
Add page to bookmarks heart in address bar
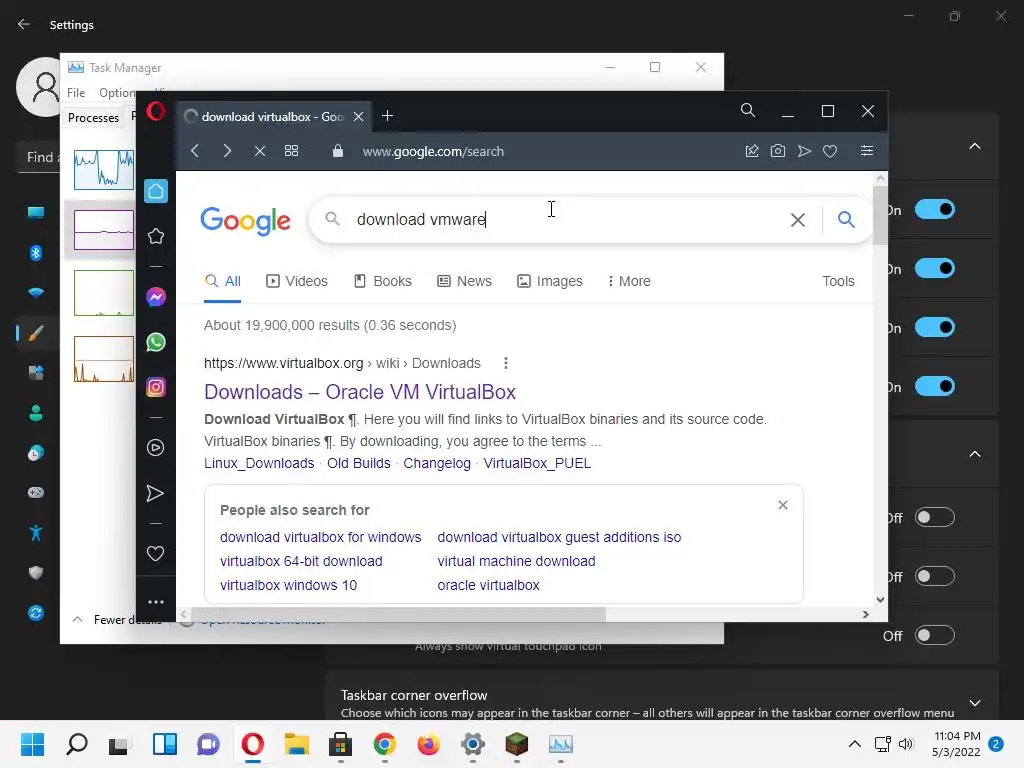tap(830, 152)
